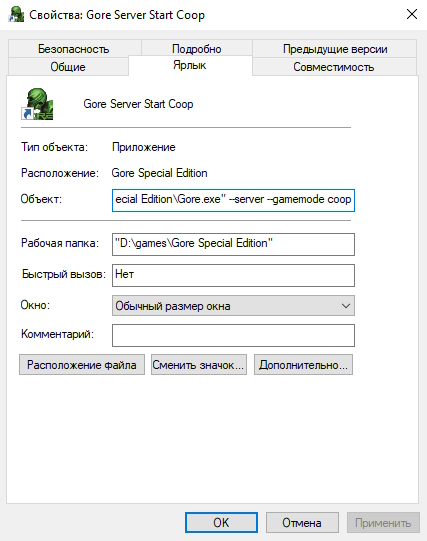Click the Отмена cancel button
Viewport: 427px width, 541px height.
(x=302, y=522)
